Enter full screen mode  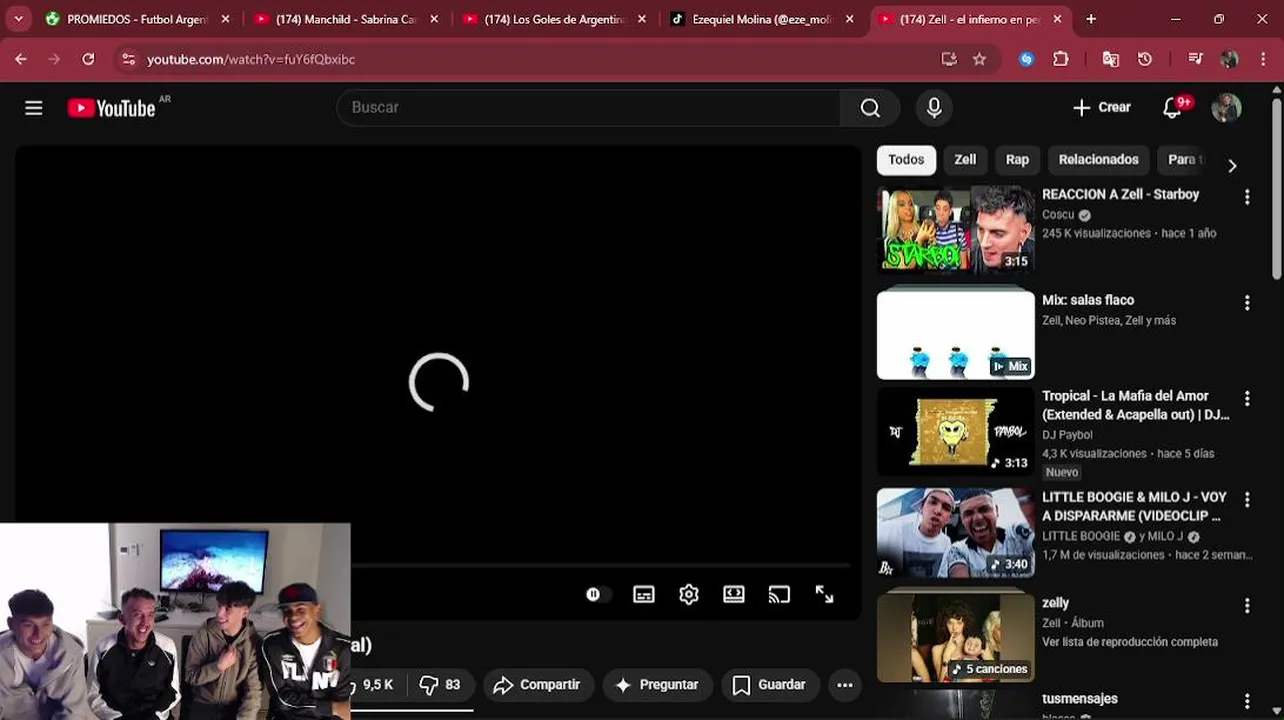[x=824, y=594]
